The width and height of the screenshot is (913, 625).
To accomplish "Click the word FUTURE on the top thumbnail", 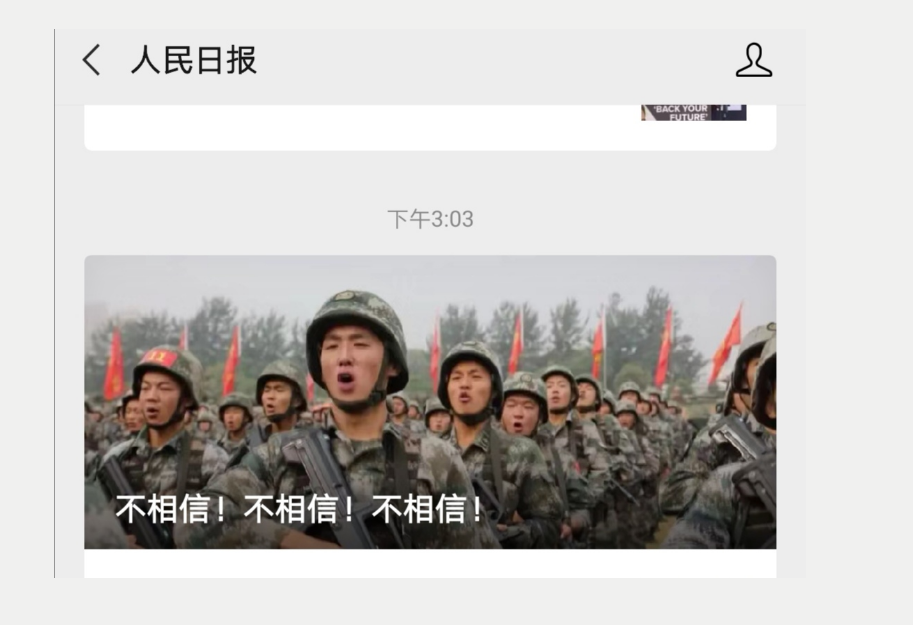I will [x=688, y=117].
